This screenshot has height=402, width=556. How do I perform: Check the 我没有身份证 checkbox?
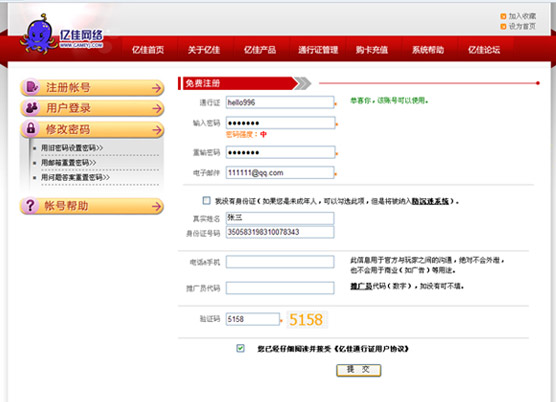pyautogui.click(x=206, y=201)
